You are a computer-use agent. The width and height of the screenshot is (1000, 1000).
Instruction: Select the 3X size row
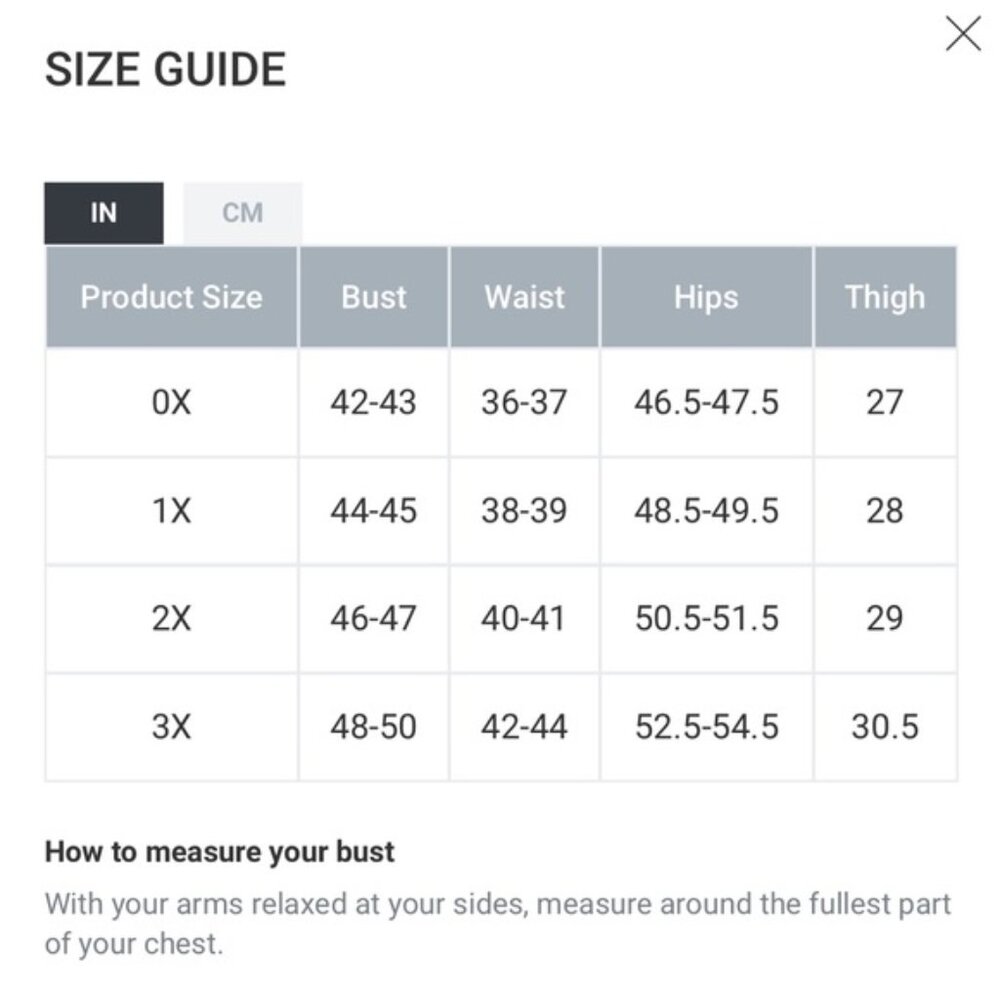click(x=171, y=727)
